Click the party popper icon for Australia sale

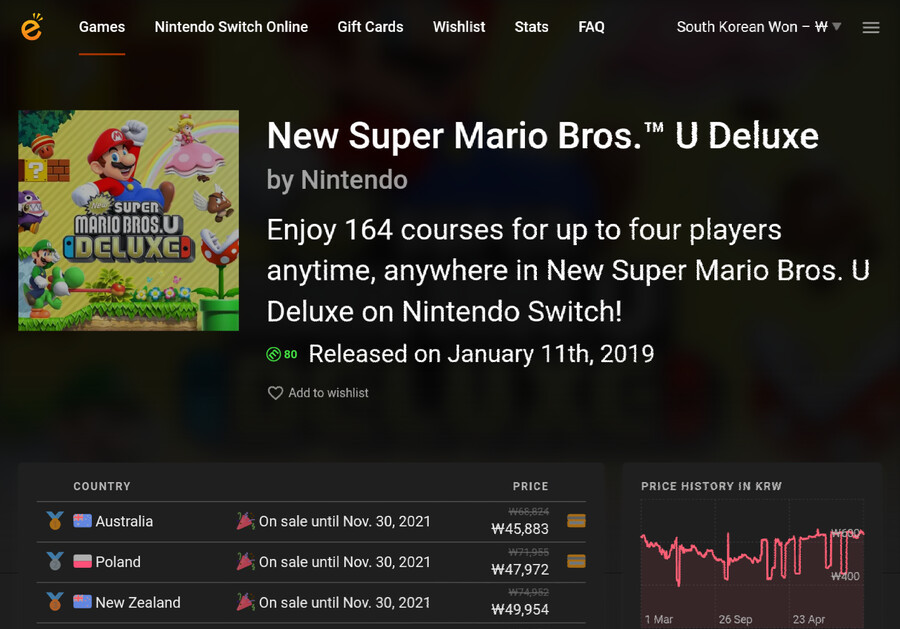[245, 521]
